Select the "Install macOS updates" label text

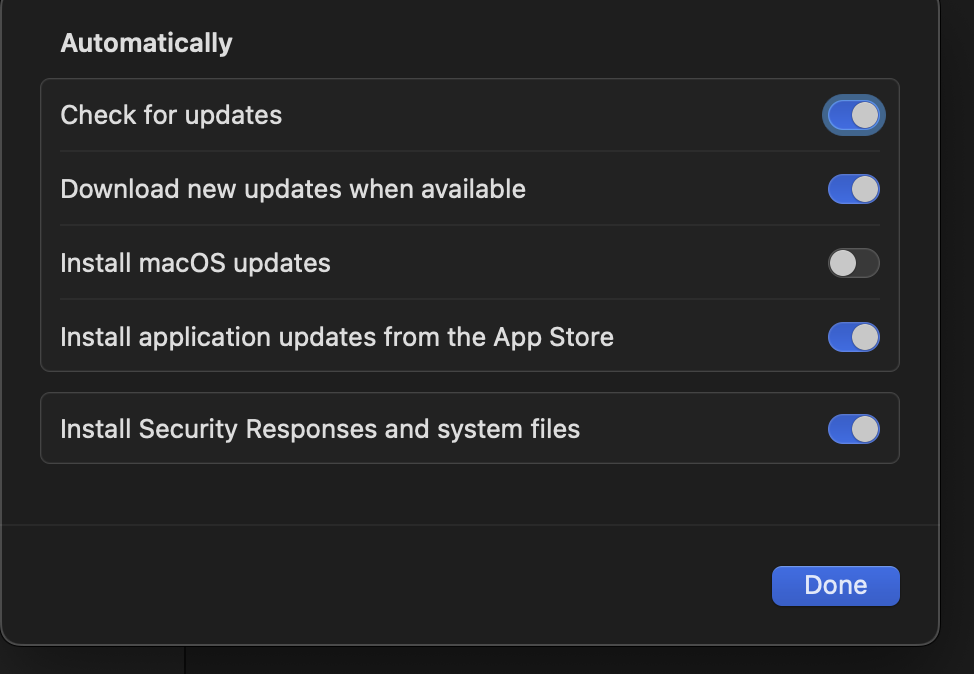pyautogui.click(x=195, y=263)
